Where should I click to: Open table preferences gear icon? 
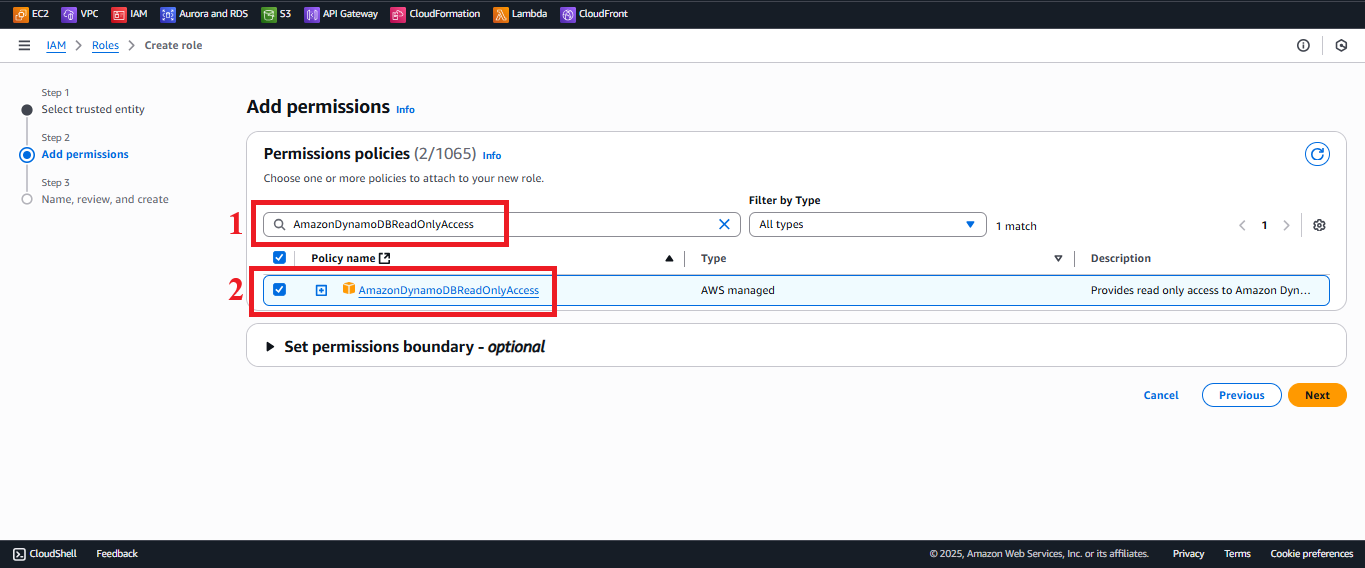pos(1319,225)
